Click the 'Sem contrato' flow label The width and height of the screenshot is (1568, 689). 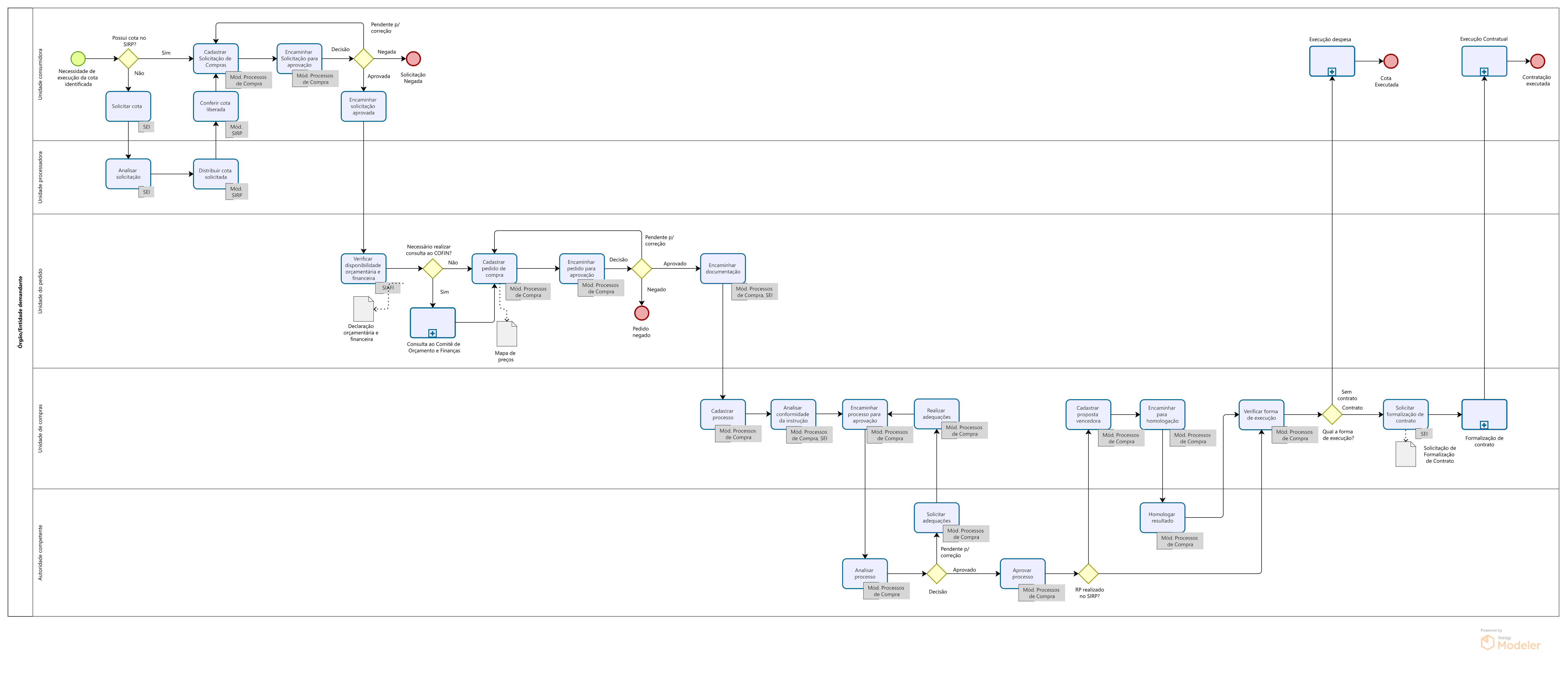pos(1347,395)
